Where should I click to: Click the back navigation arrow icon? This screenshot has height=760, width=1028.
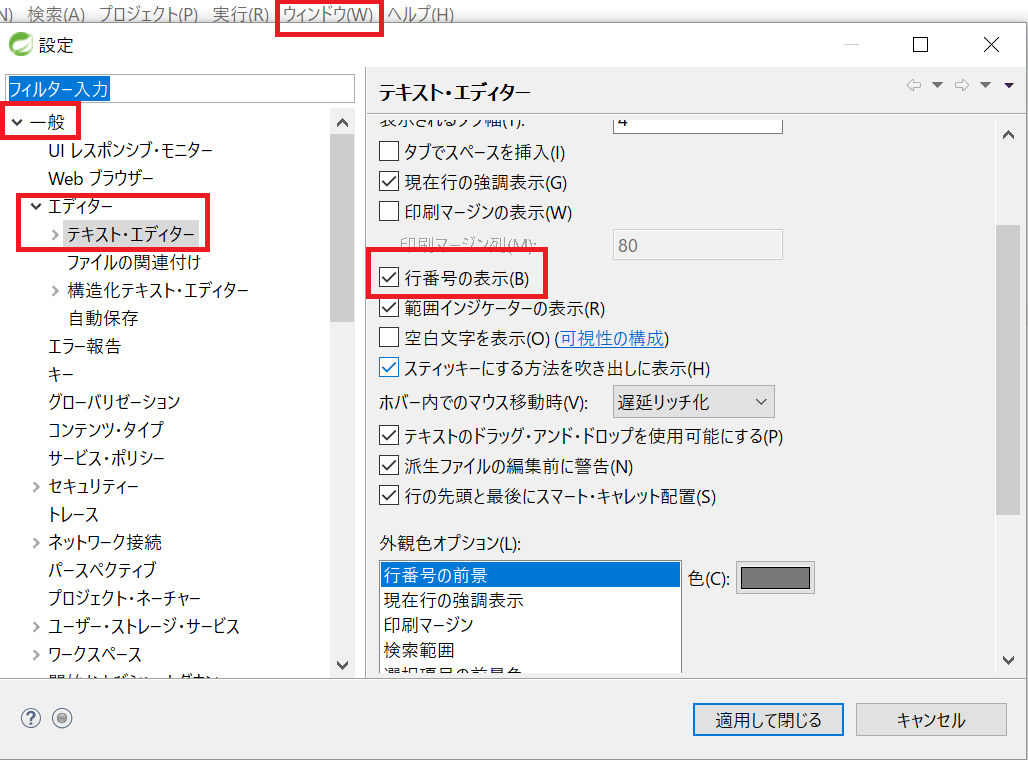point(913,86)
